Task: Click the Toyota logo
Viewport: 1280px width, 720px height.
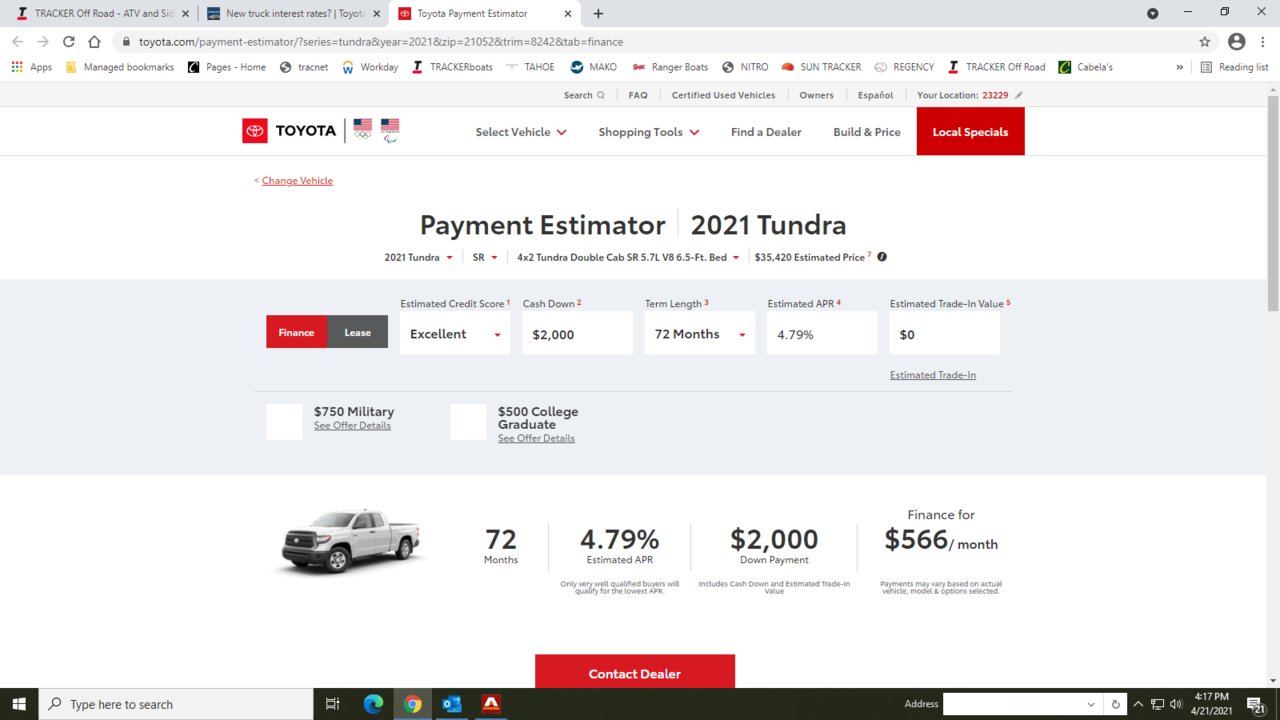Action: (x=289, y=131)
